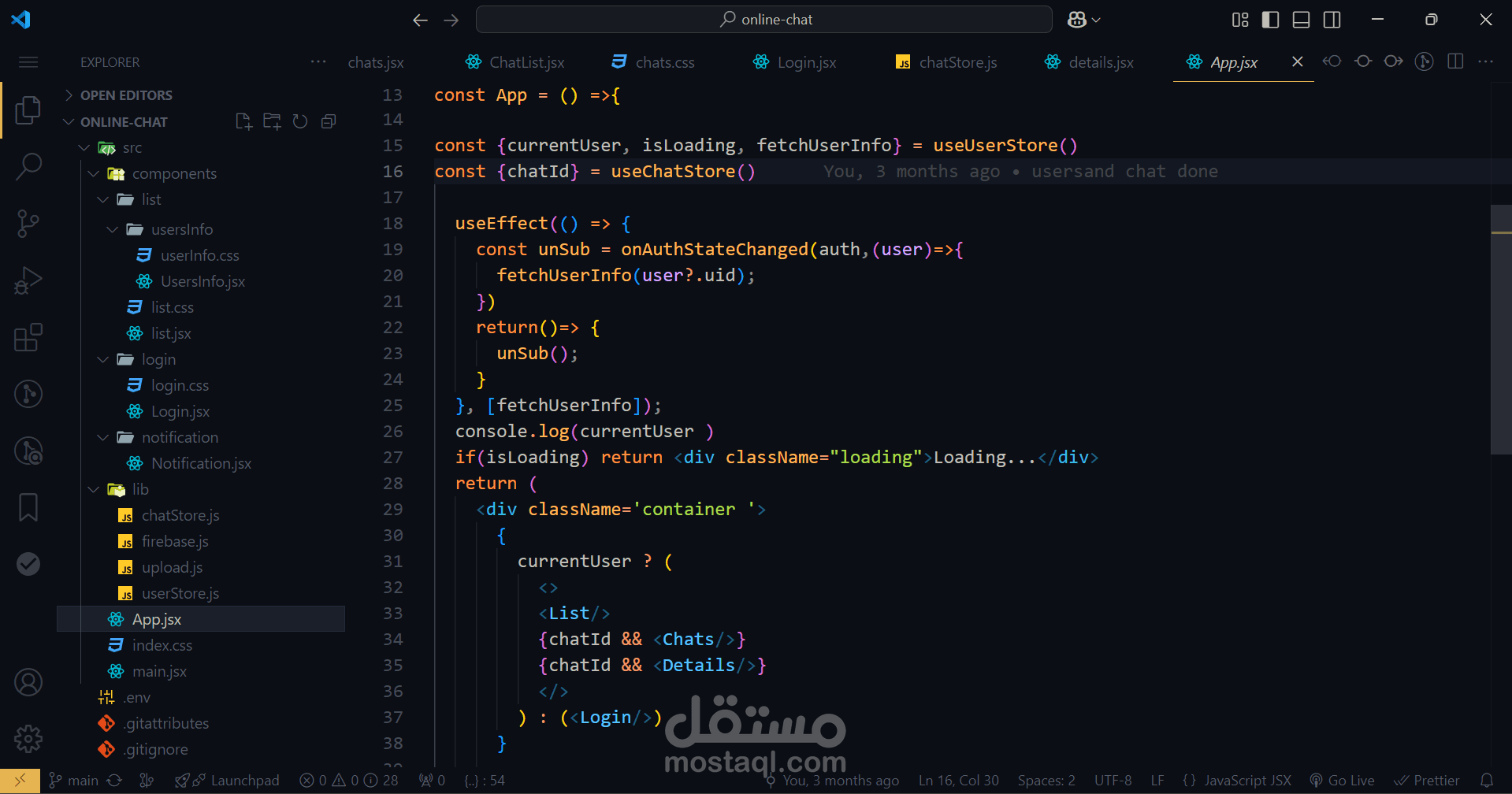Screen dimensions: 1512x794
Task: Open the Explorer view in activity bar
Action: tap(28, 110)
